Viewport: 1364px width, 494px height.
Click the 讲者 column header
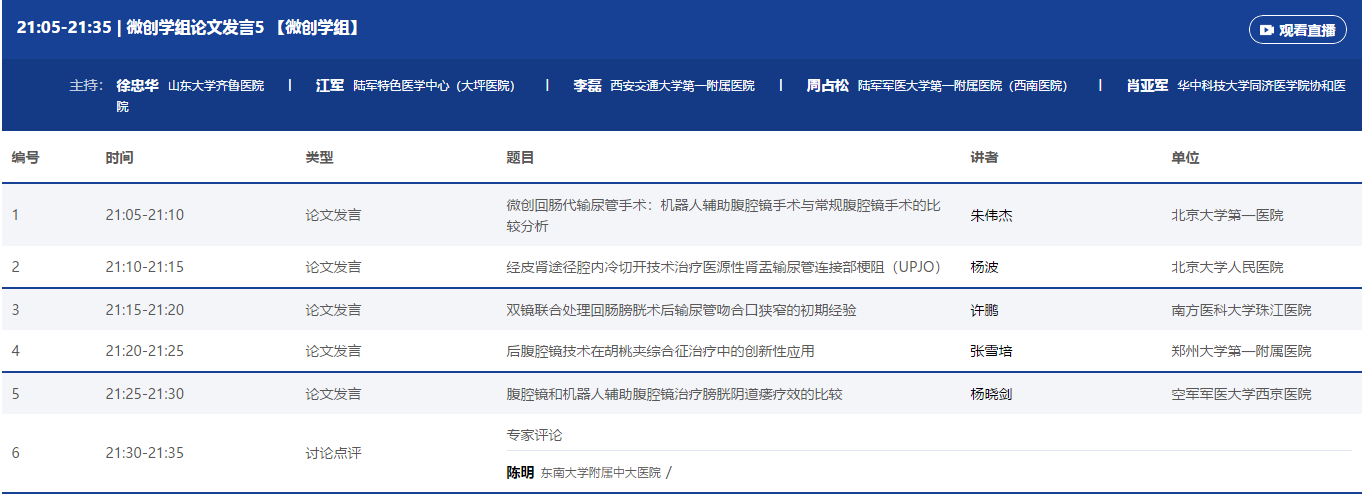pos(984,158)
